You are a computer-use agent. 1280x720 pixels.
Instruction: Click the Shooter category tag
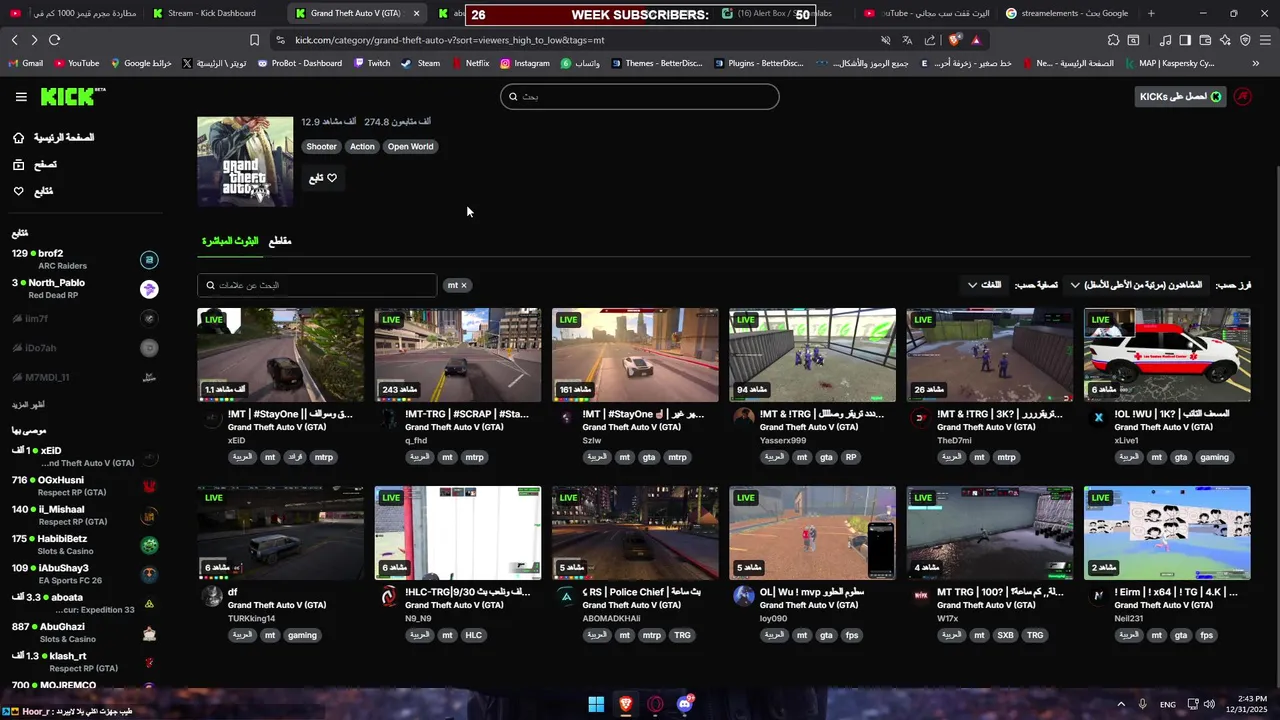[321, 146]
